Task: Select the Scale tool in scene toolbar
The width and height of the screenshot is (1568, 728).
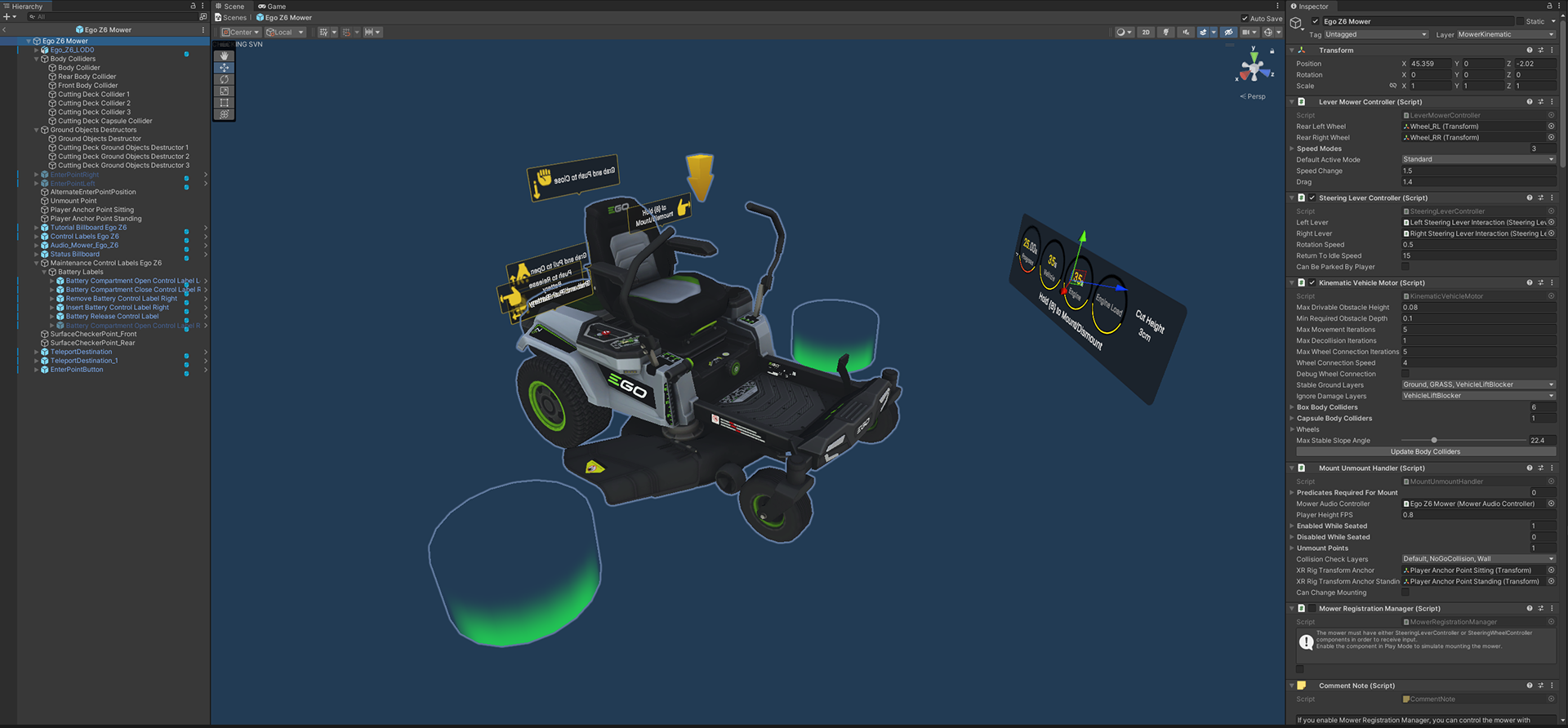Action: (224, 91)
